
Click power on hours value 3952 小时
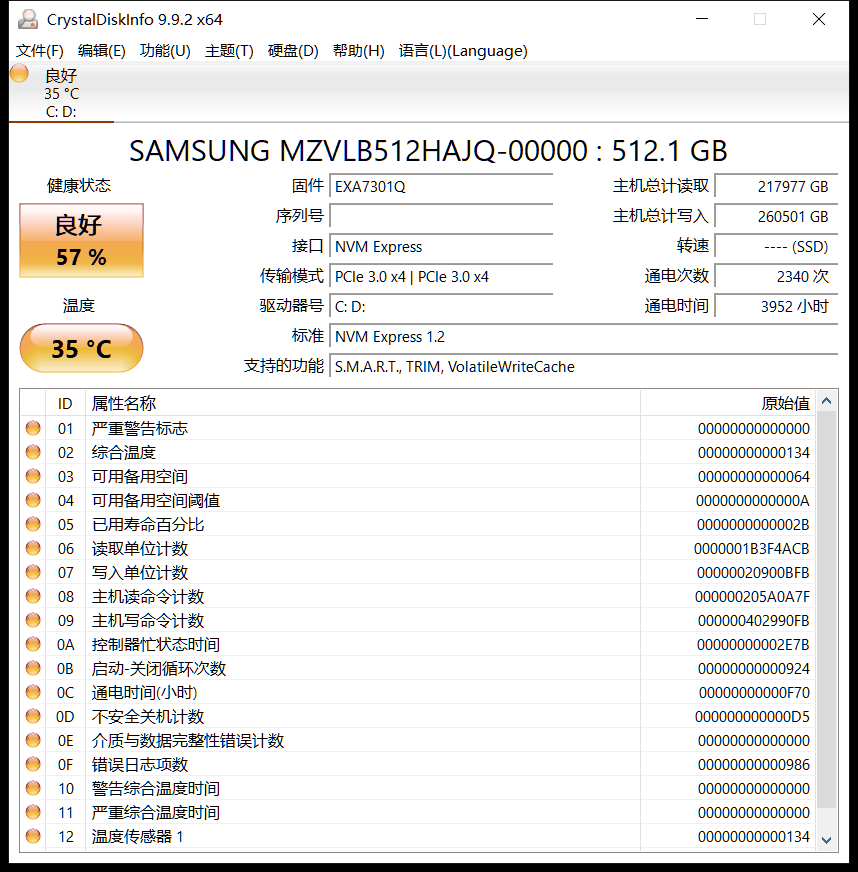(776, 306)
